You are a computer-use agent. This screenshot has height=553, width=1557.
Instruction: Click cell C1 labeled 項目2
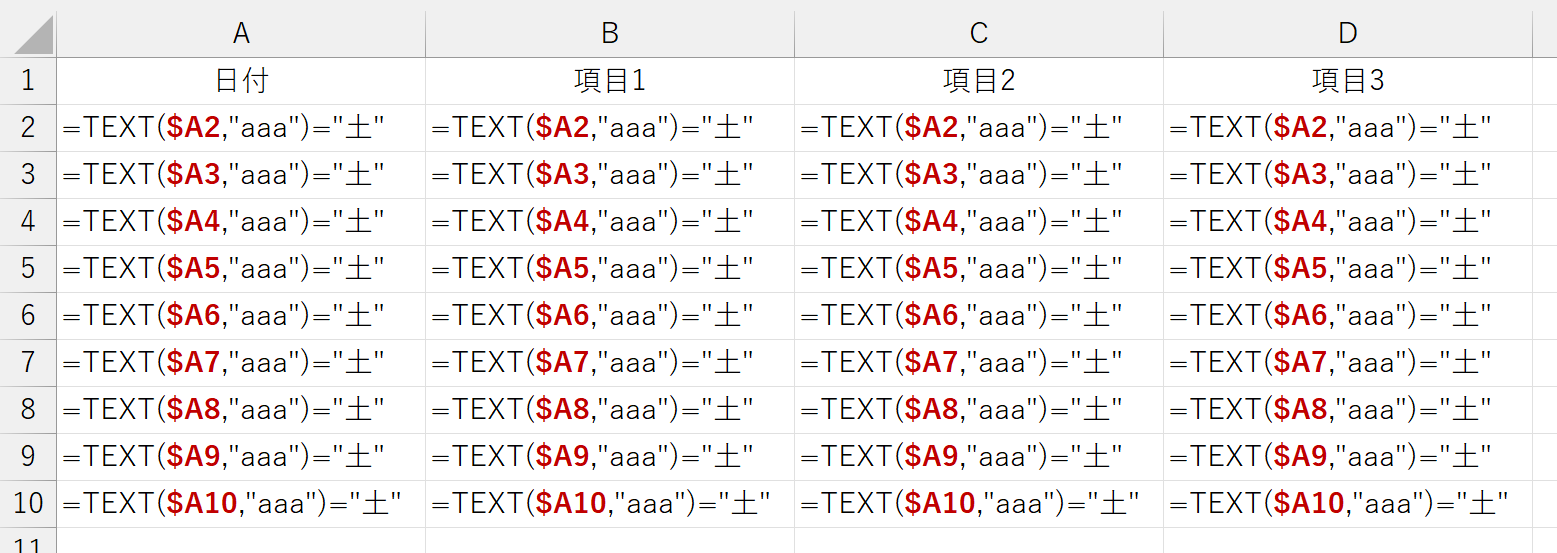979,81
